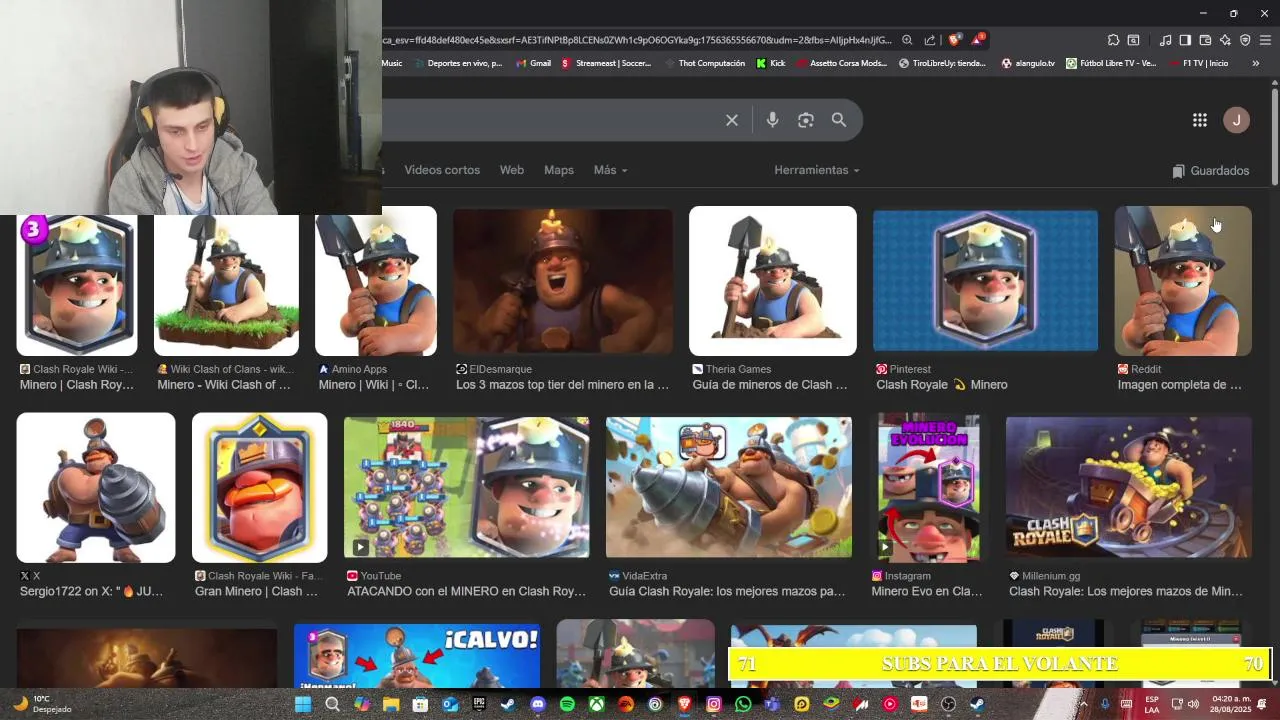Open the alangulo.tv bookmark

click(1027, 63)
